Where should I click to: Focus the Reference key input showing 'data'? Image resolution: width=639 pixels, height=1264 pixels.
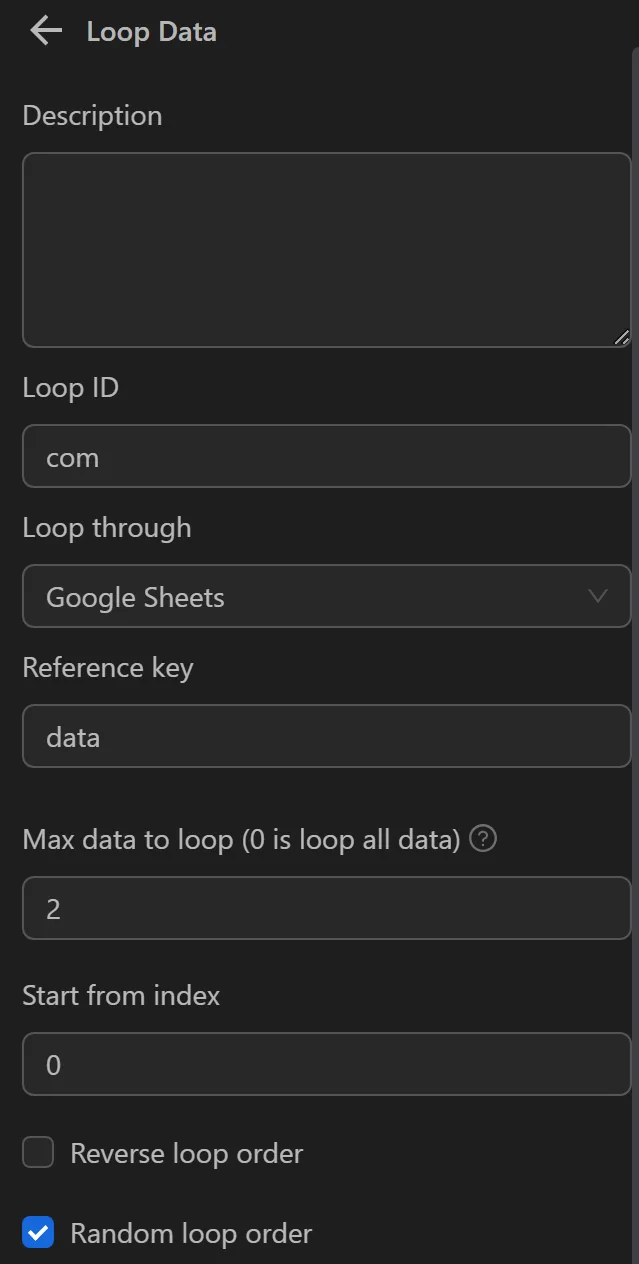click(x=327, y=736)
